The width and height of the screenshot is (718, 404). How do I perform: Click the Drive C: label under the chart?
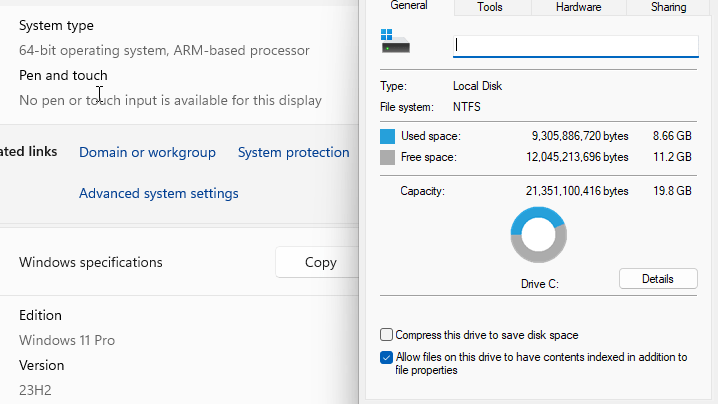coord(539,284)
